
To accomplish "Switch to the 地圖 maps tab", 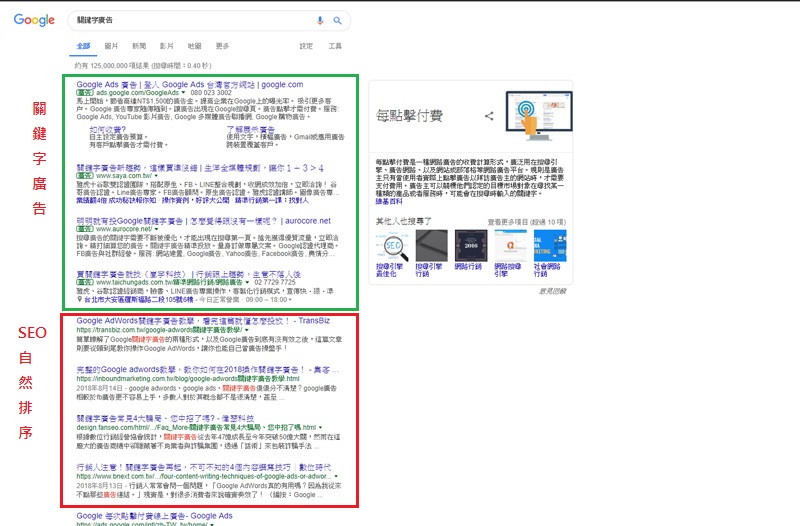I will [x=194, y=46].
